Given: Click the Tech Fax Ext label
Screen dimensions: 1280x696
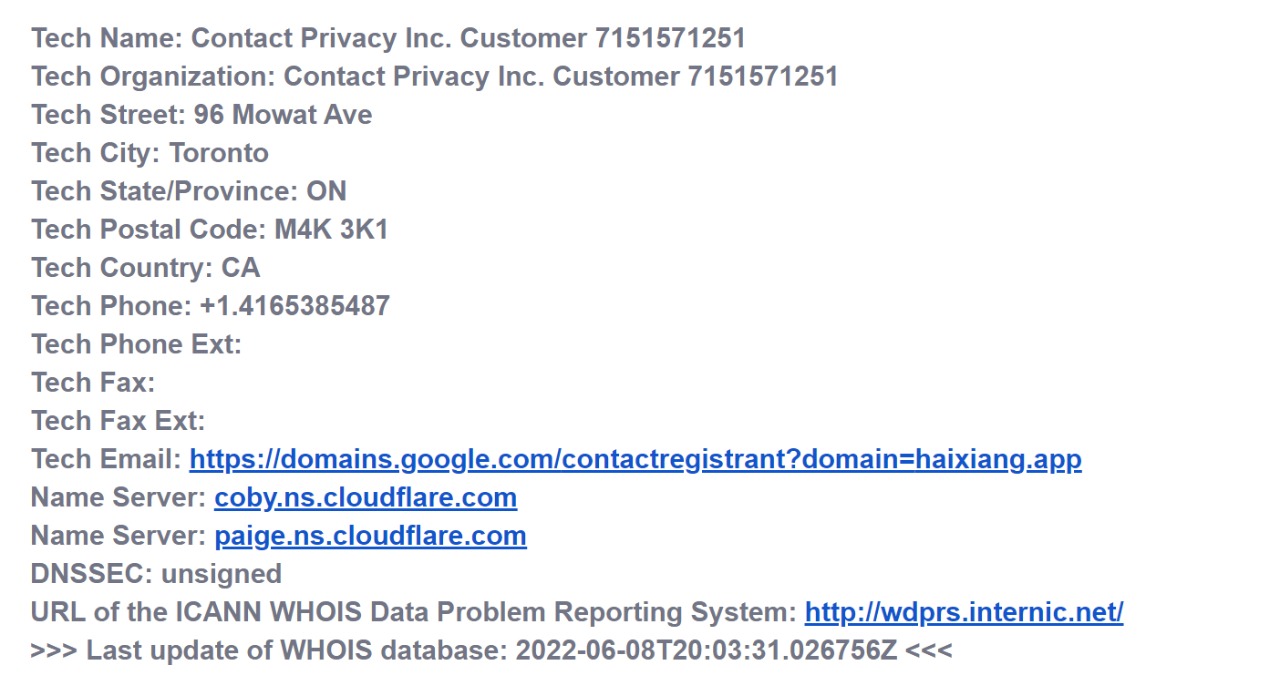Looking at the screenshot, I should tap(118, 421).
